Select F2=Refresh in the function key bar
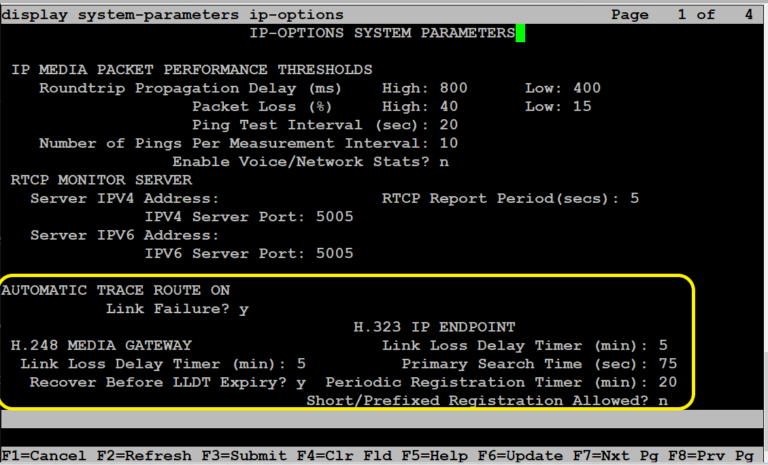Image resolution: width=768 pixels, height=465 pixels. [x=144, y=456]
